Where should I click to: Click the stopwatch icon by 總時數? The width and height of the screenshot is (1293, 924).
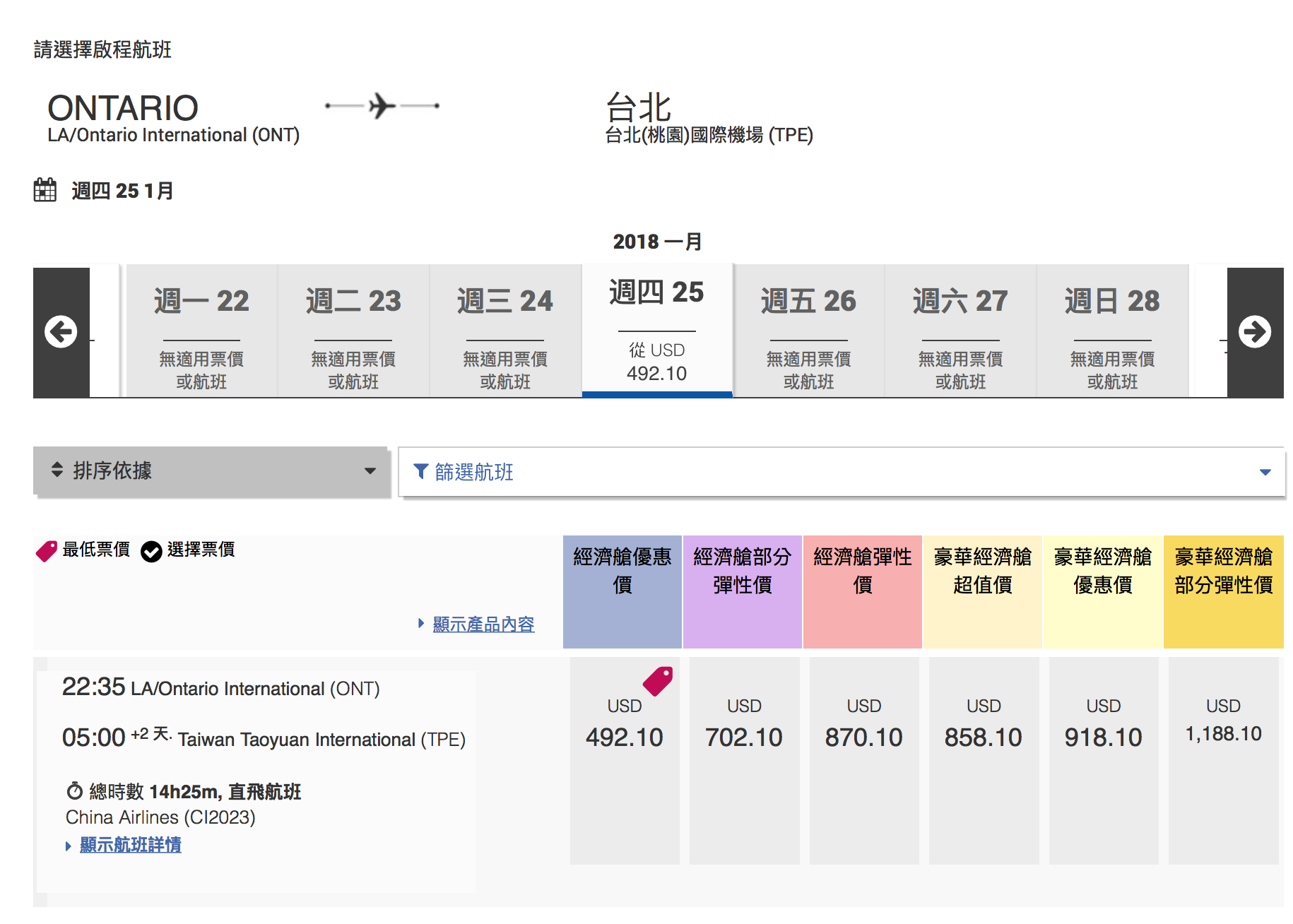74,790
